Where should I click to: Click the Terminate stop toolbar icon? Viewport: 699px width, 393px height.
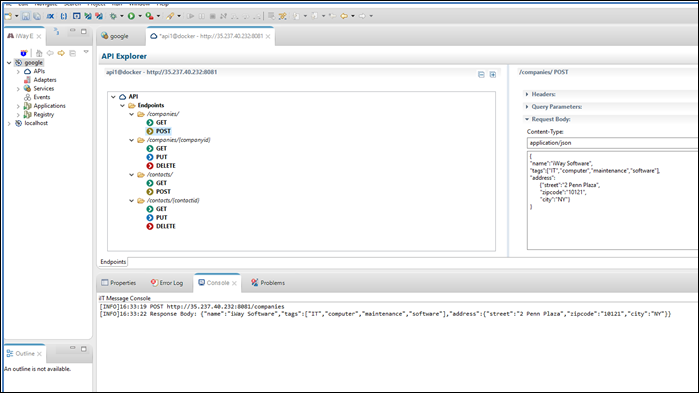(212, 16)
